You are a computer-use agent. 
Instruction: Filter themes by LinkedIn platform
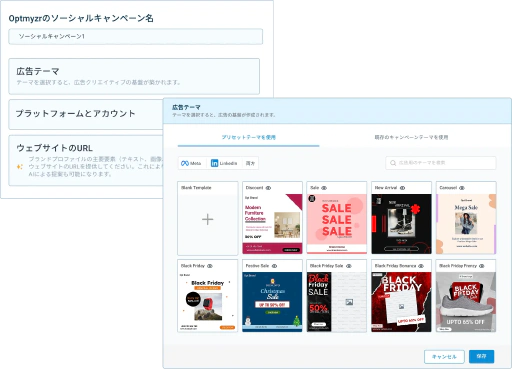[x=224, y=163]
